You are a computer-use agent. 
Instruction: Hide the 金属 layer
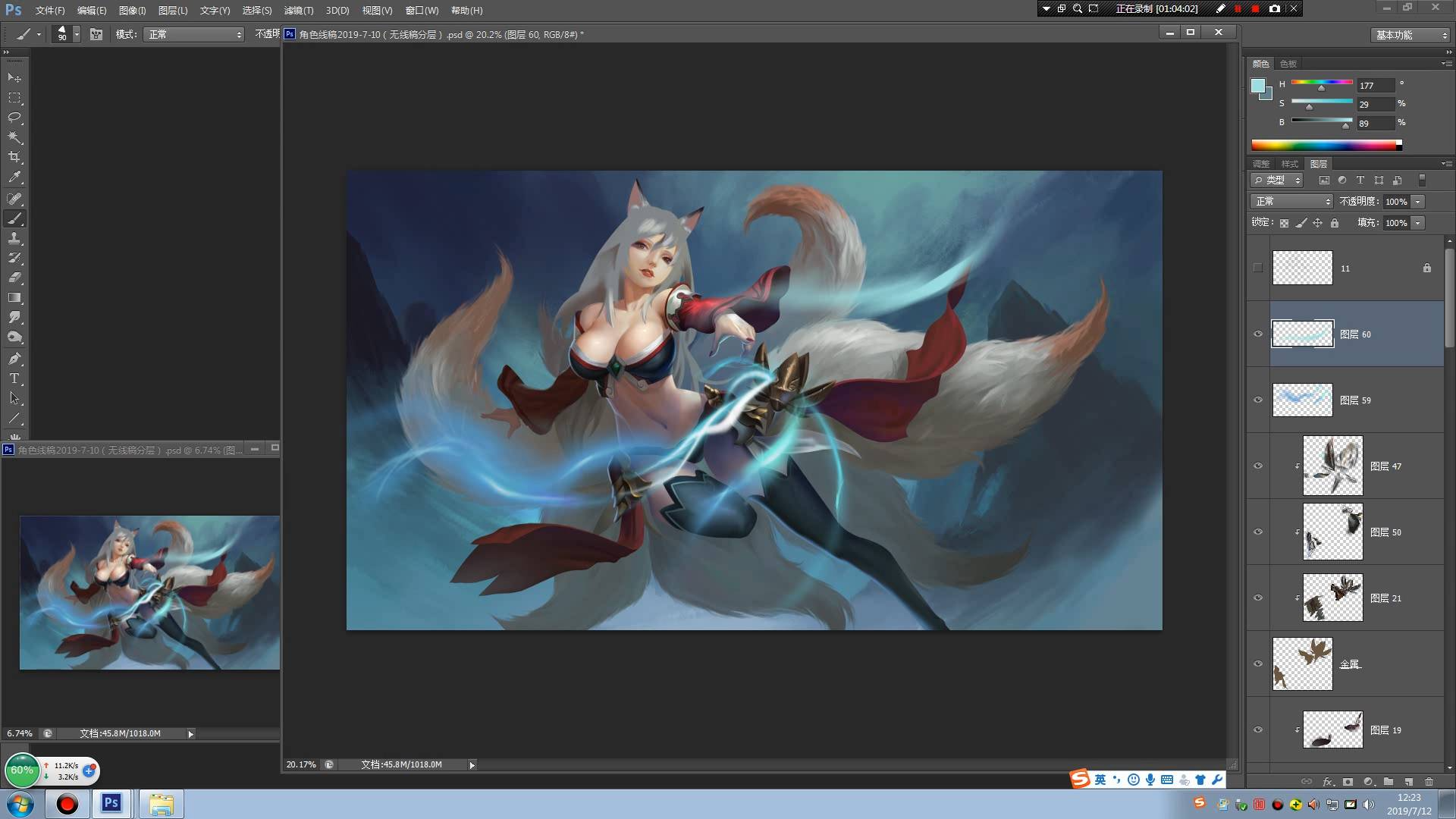coord(1258,664)
